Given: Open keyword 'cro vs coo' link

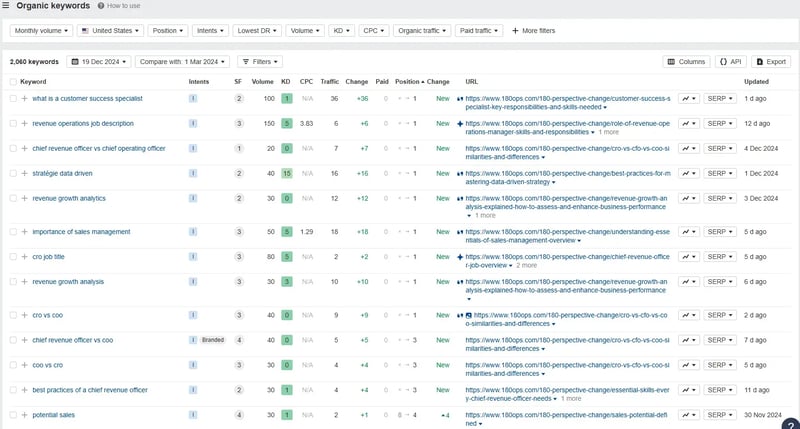Looking at the screenshot, I should coord(47,315).
